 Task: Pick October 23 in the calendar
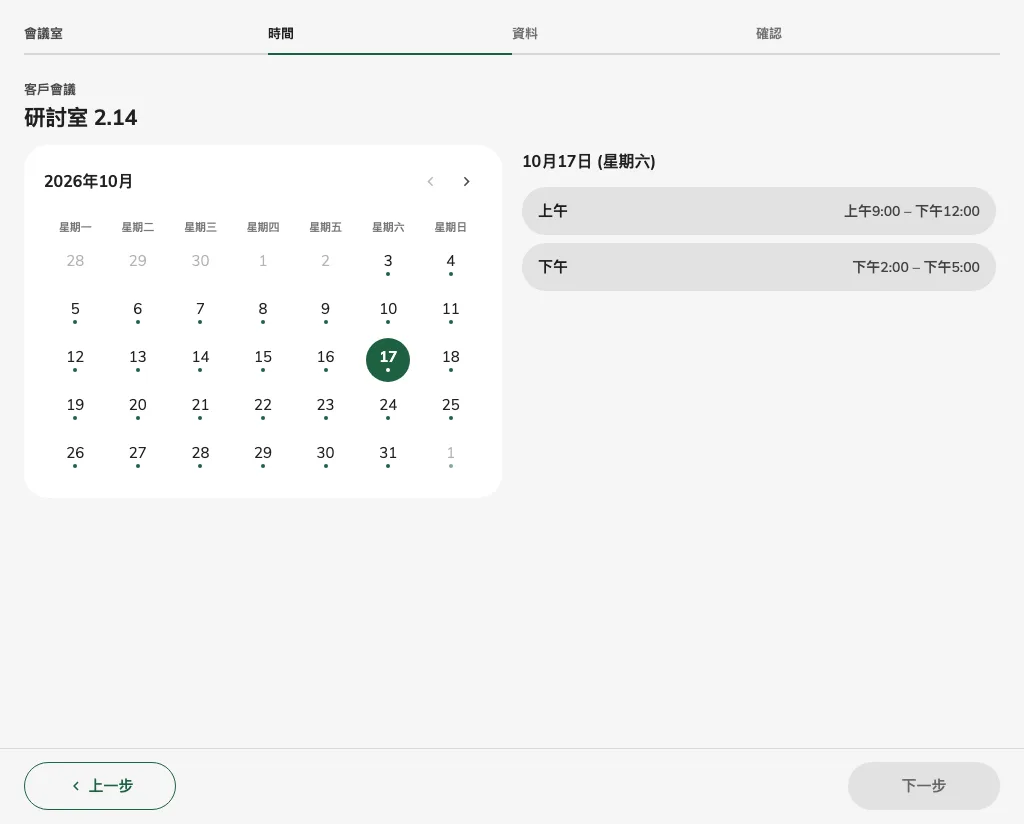[325, 407]
